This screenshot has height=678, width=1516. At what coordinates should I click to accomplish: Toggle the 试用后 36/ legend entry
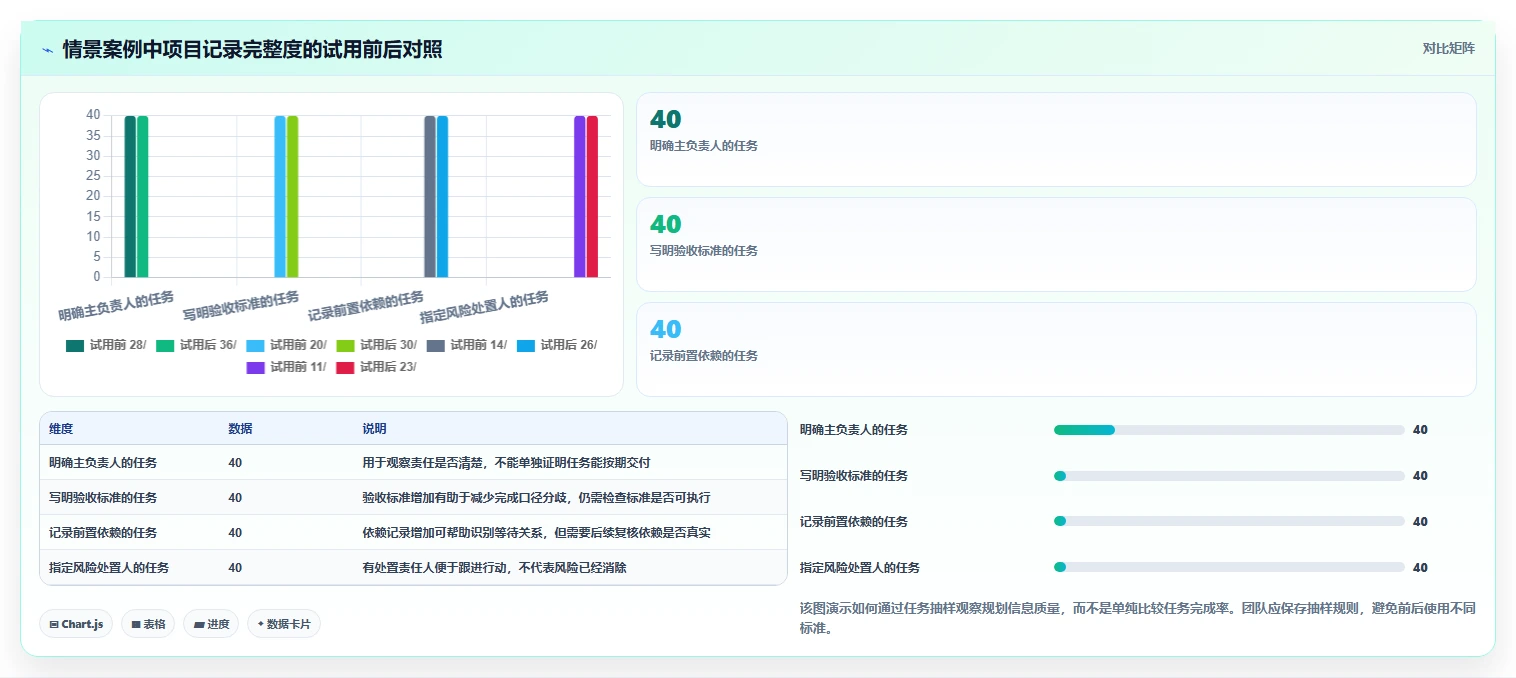196,345
